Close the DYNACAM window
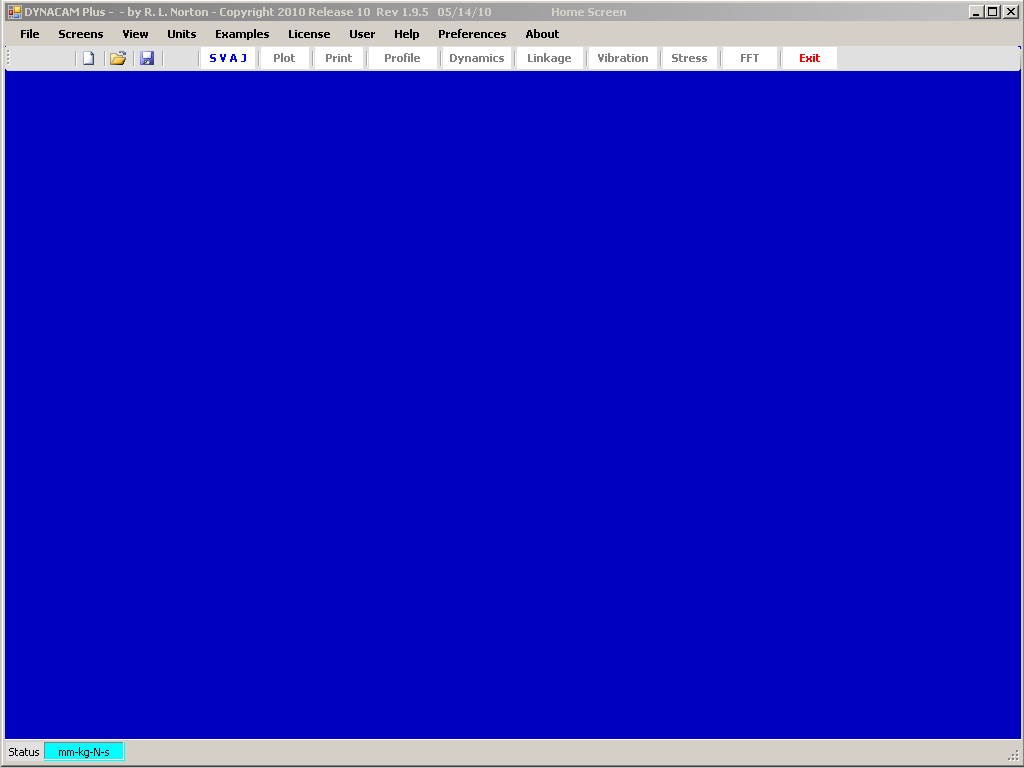 [x=1011, y=12]
